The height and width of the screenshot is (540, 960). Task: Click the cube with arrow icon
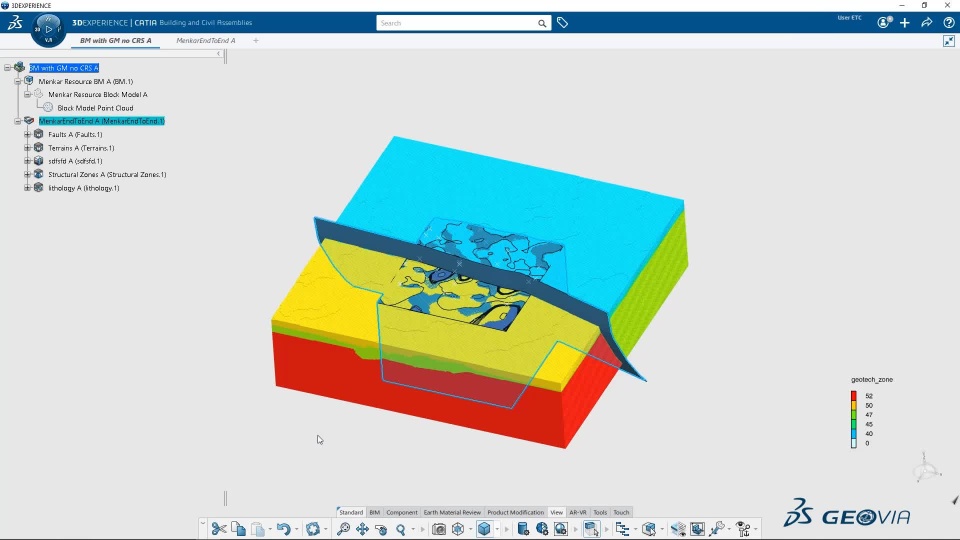tap(649, 528)
